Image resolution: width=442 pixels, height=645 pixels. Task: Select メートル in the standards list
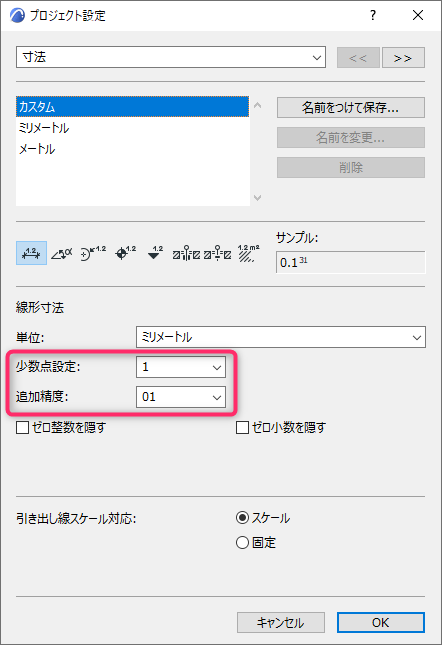point(132,149)
